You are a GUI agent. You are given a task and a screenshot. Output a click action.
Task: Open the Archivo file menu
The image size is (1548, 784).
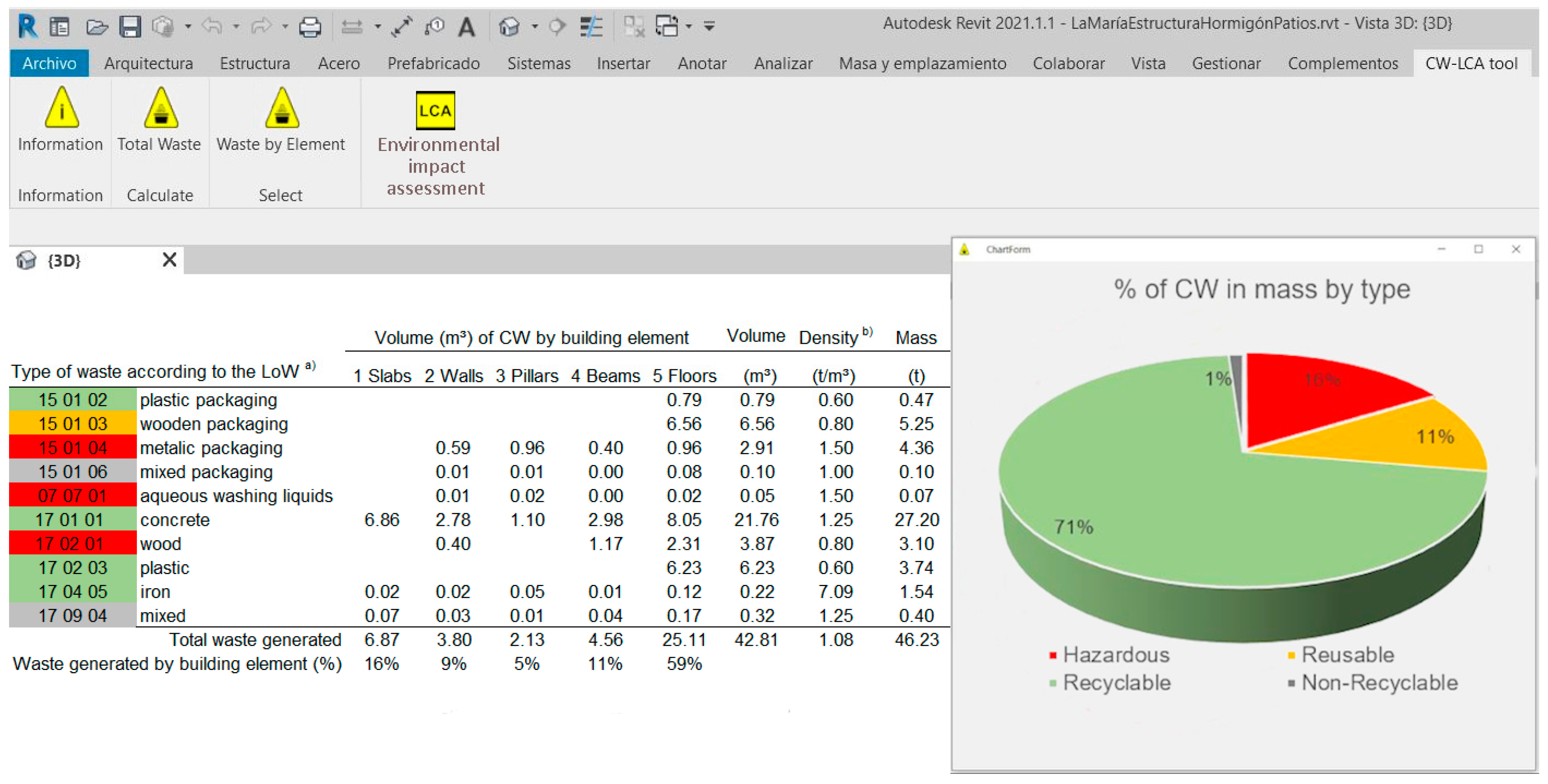pos(49,63)
